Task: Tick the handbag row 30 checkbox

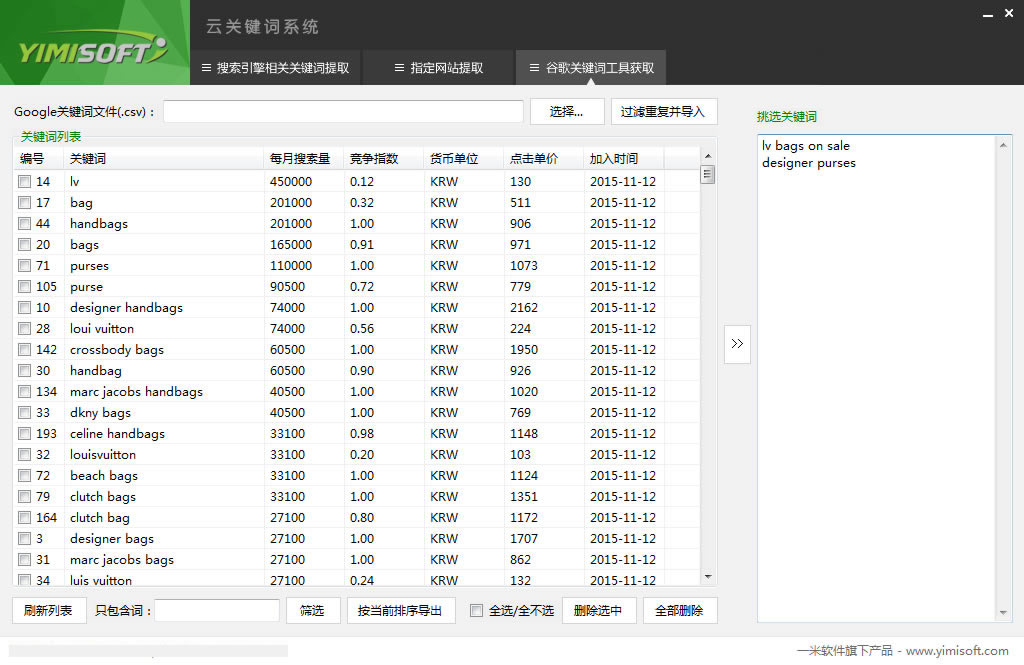Action: (25, 370)
